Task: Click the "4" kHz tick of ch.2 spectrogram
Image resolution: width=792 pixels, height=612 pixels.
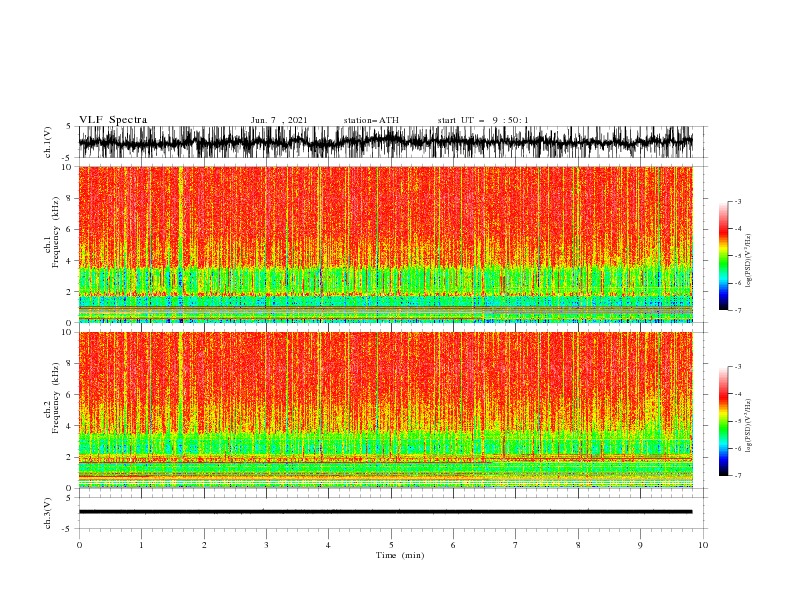Action: tap(70, 426)
